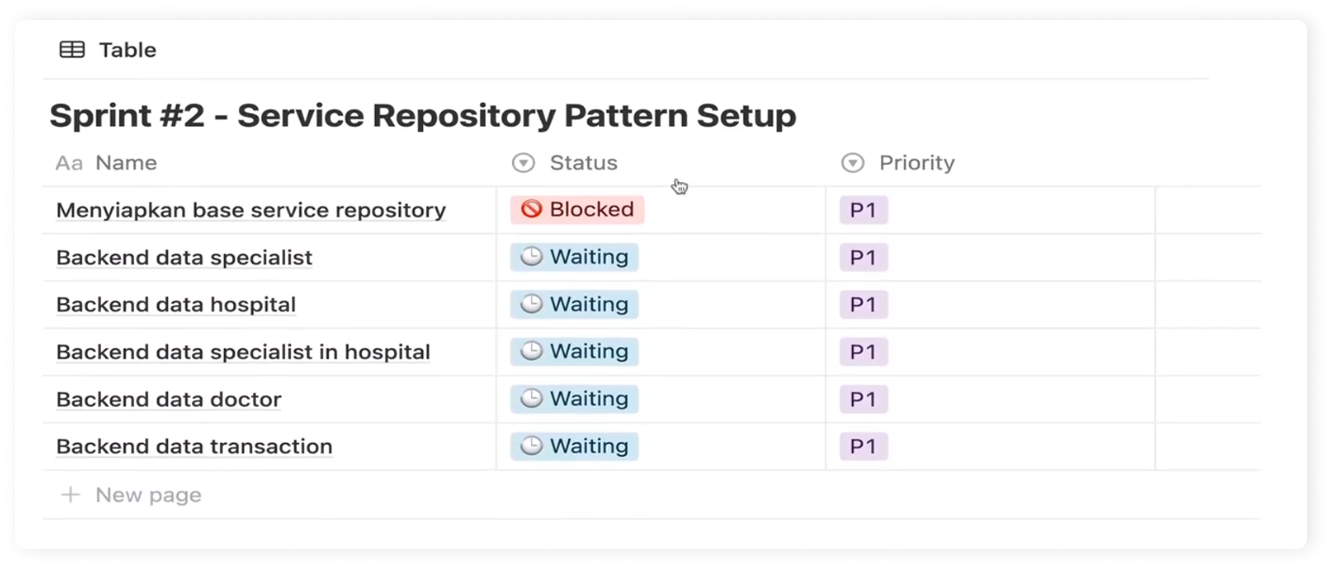Click the Aa icon beside Name column

pos(69,163)
